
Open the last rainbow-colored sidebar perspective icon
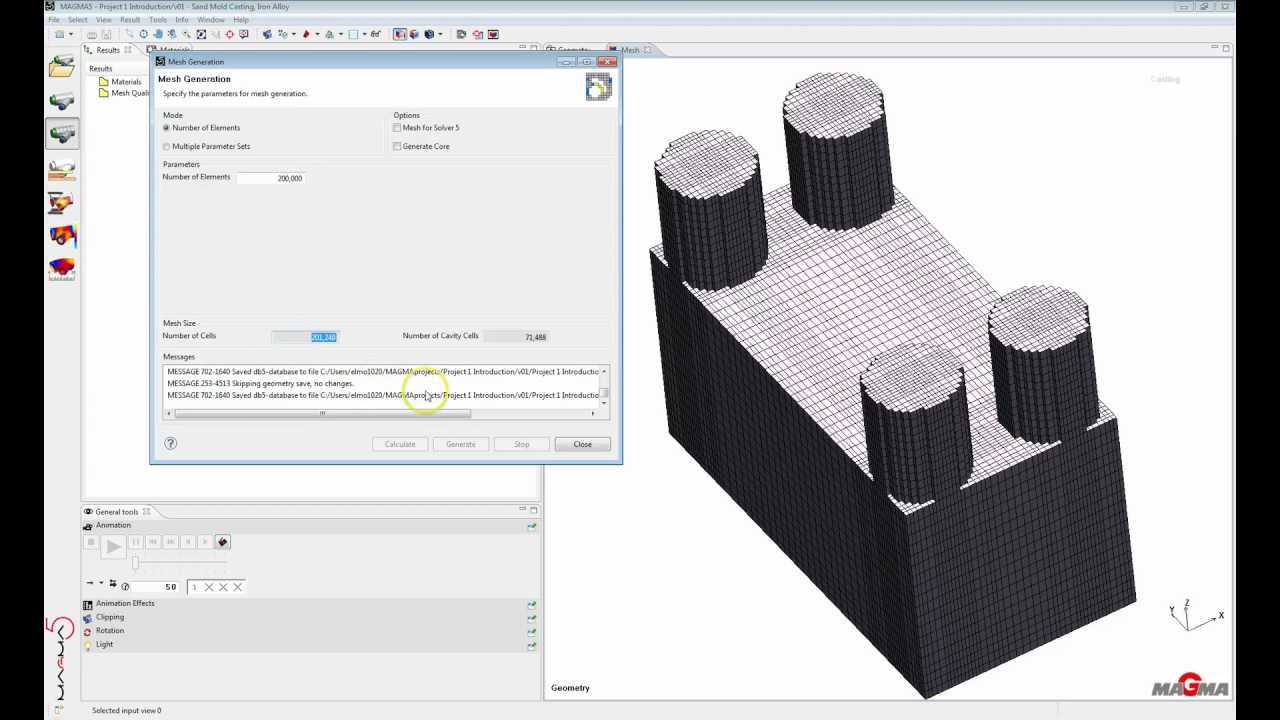point(62,270)
